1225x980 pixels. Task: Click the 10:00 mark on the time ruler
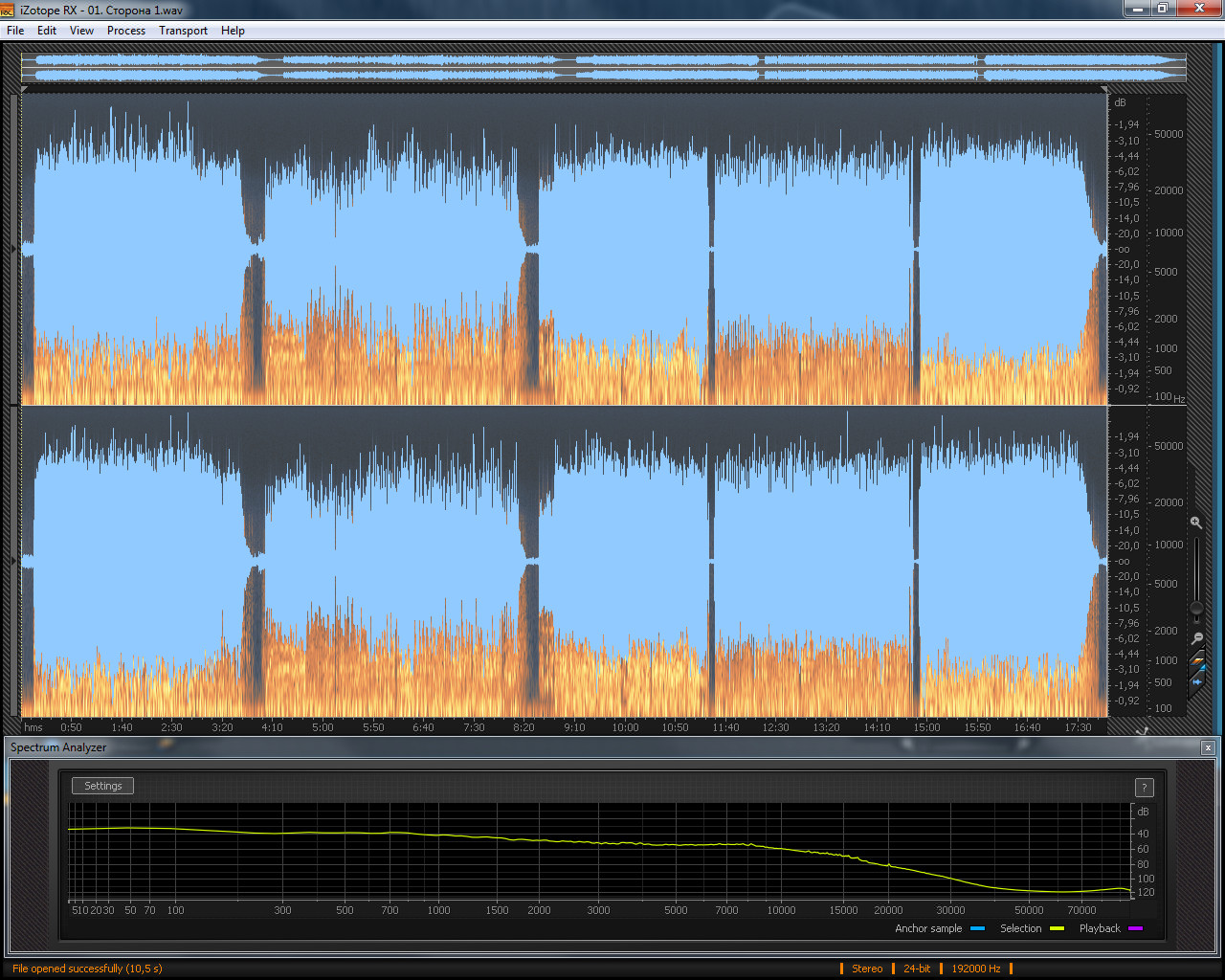[625, 727]
